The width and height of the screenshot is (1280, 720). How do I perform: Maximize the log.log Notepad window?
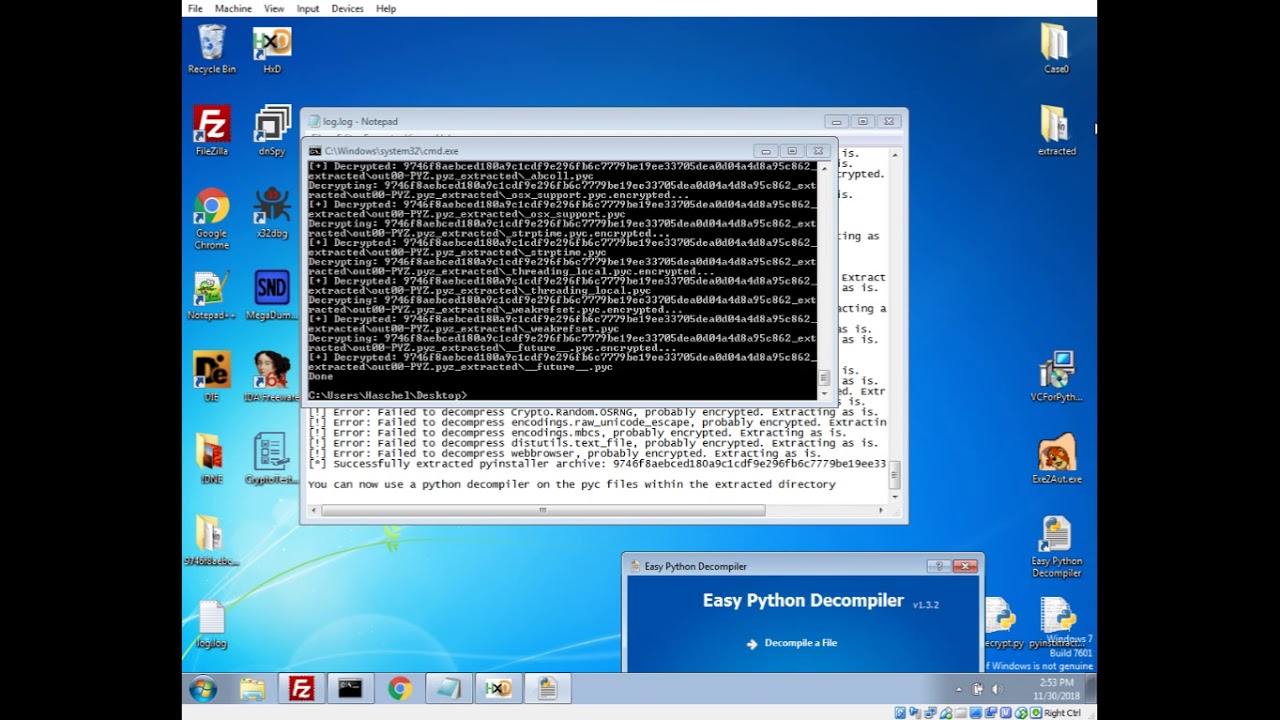[862, 121]
